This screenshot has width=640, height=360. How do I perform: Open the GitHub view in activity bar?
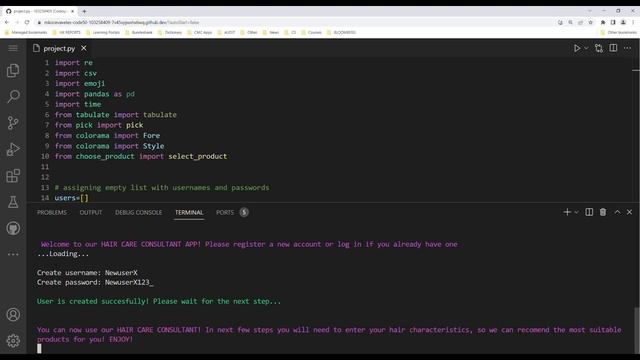(x=13, y=228)
